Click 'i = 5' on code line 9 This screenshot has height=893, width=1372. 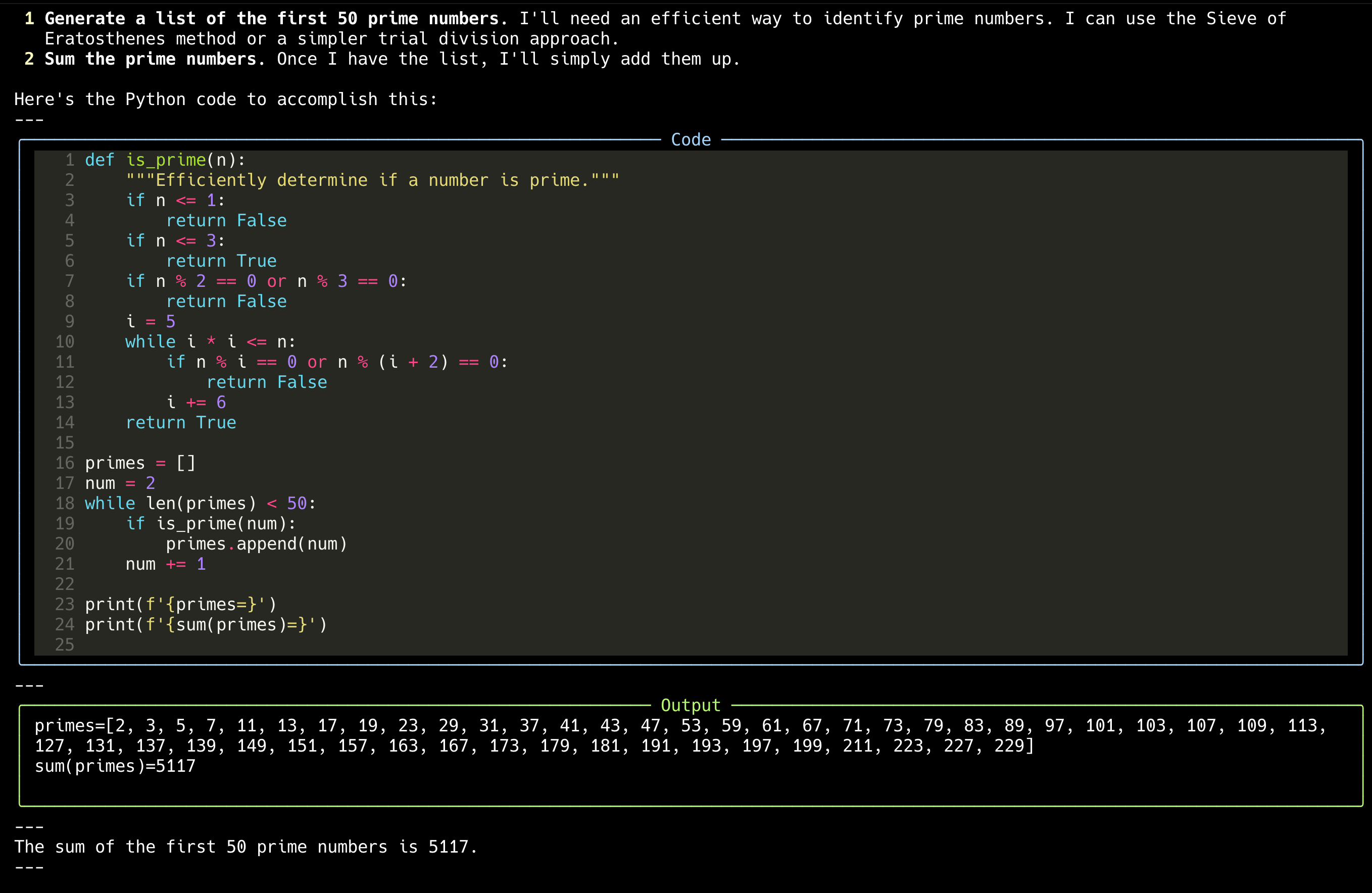pos(151,321)
